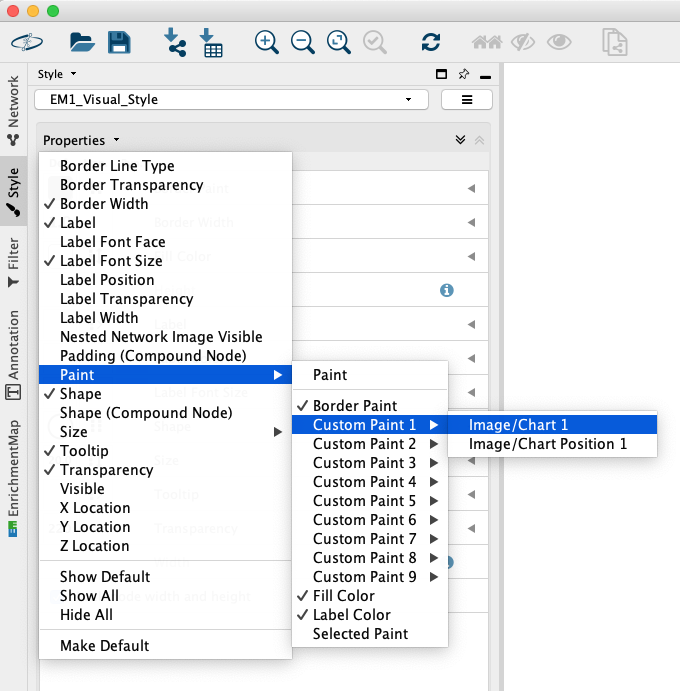Choose Selected Paint option
Image resolution: width=680 pixels, height=691 pixels.
370,633
